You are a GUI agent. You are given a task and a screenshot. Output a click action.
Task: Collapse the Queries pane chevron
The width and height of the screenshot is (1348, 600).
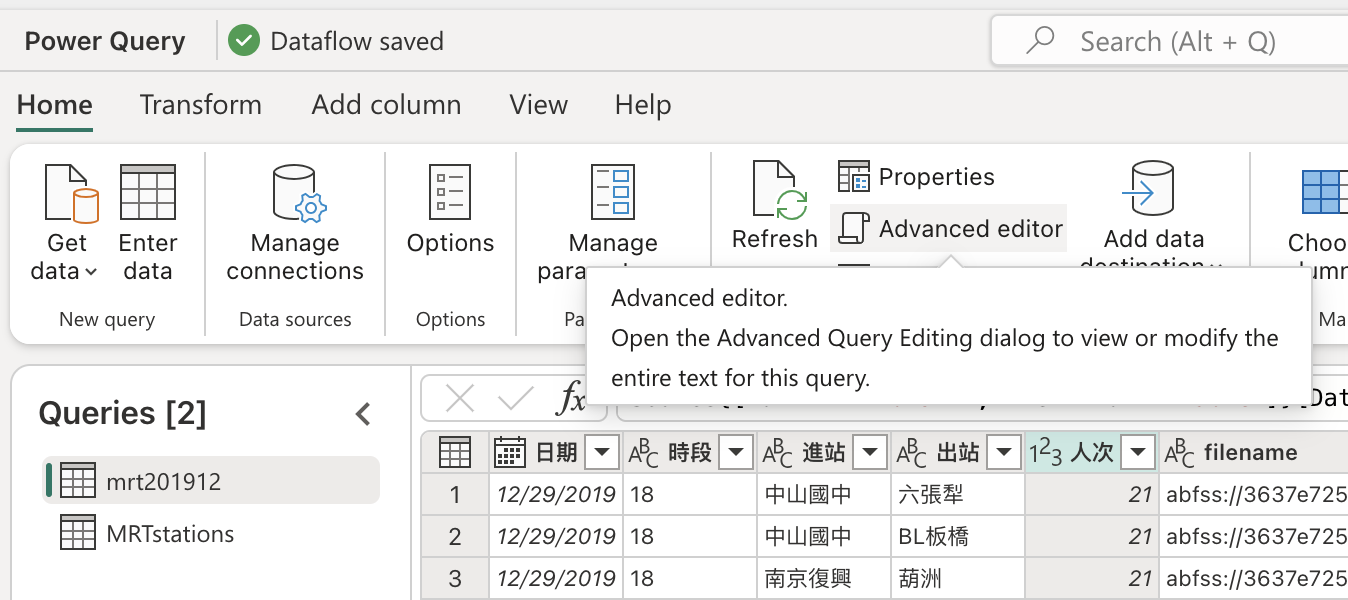[364, 413]
